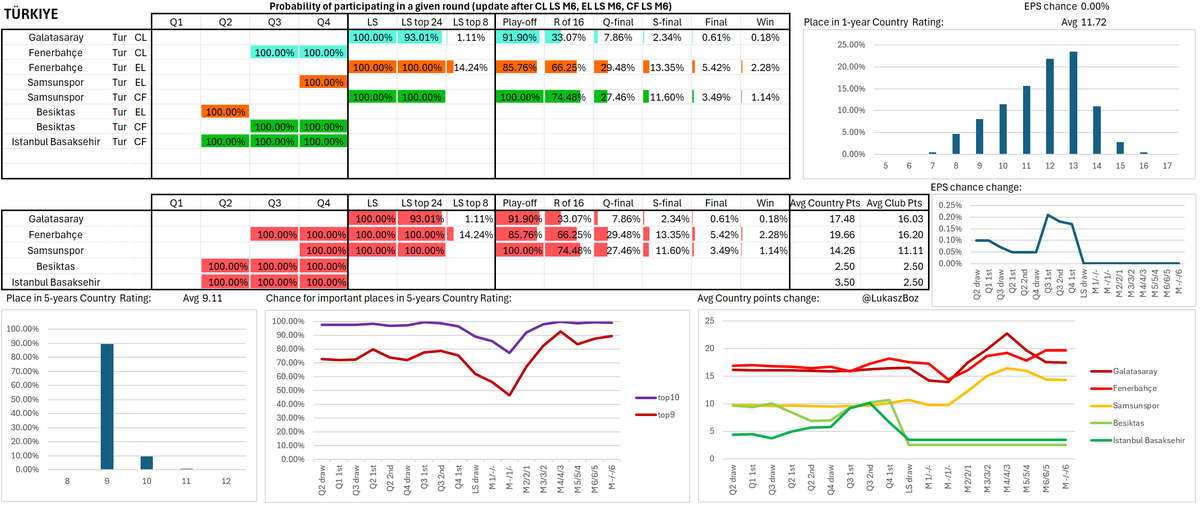Click the 11.60% S-final cell in Samsunspor Tur CF row
The image size is (1200, 505).
[666, 97]
